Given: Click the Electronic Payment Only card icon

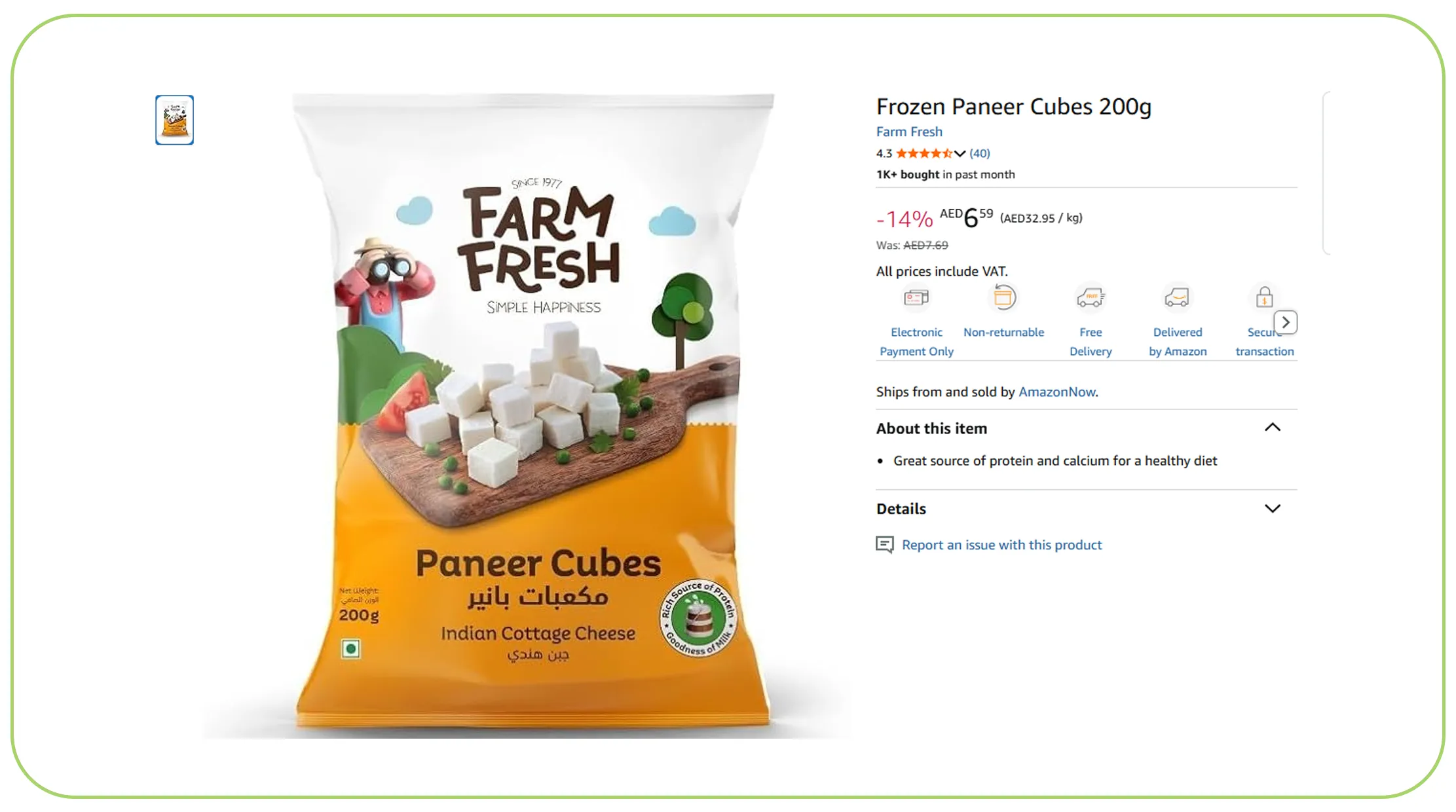Looking at the screenshot, I should click(916, 299).
